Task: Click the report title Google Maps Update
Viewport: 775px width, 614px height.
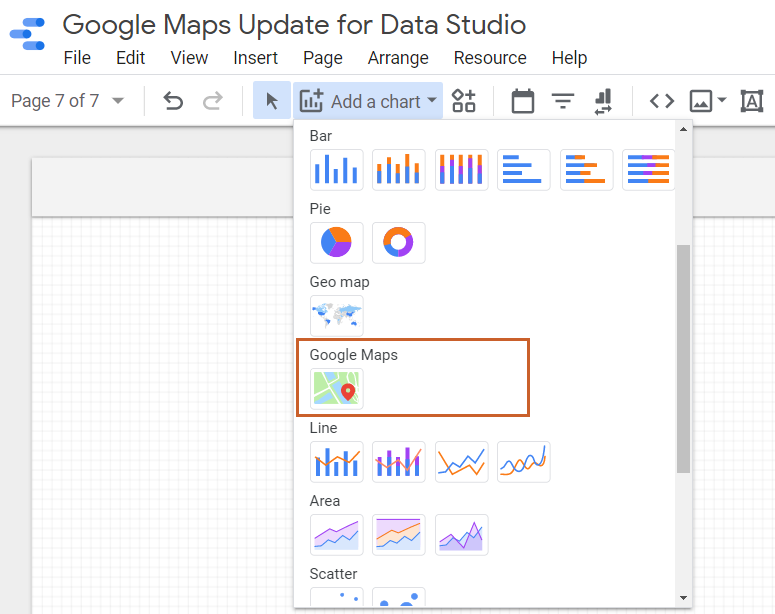Action: 294,25
